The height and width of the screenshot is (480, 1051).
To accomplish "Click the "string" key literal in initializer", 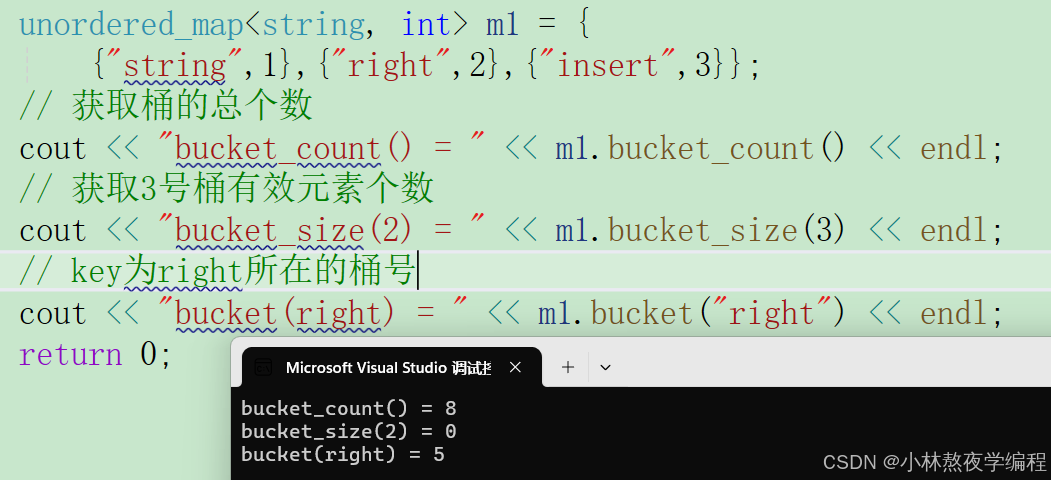I will [x=174, y=66].
